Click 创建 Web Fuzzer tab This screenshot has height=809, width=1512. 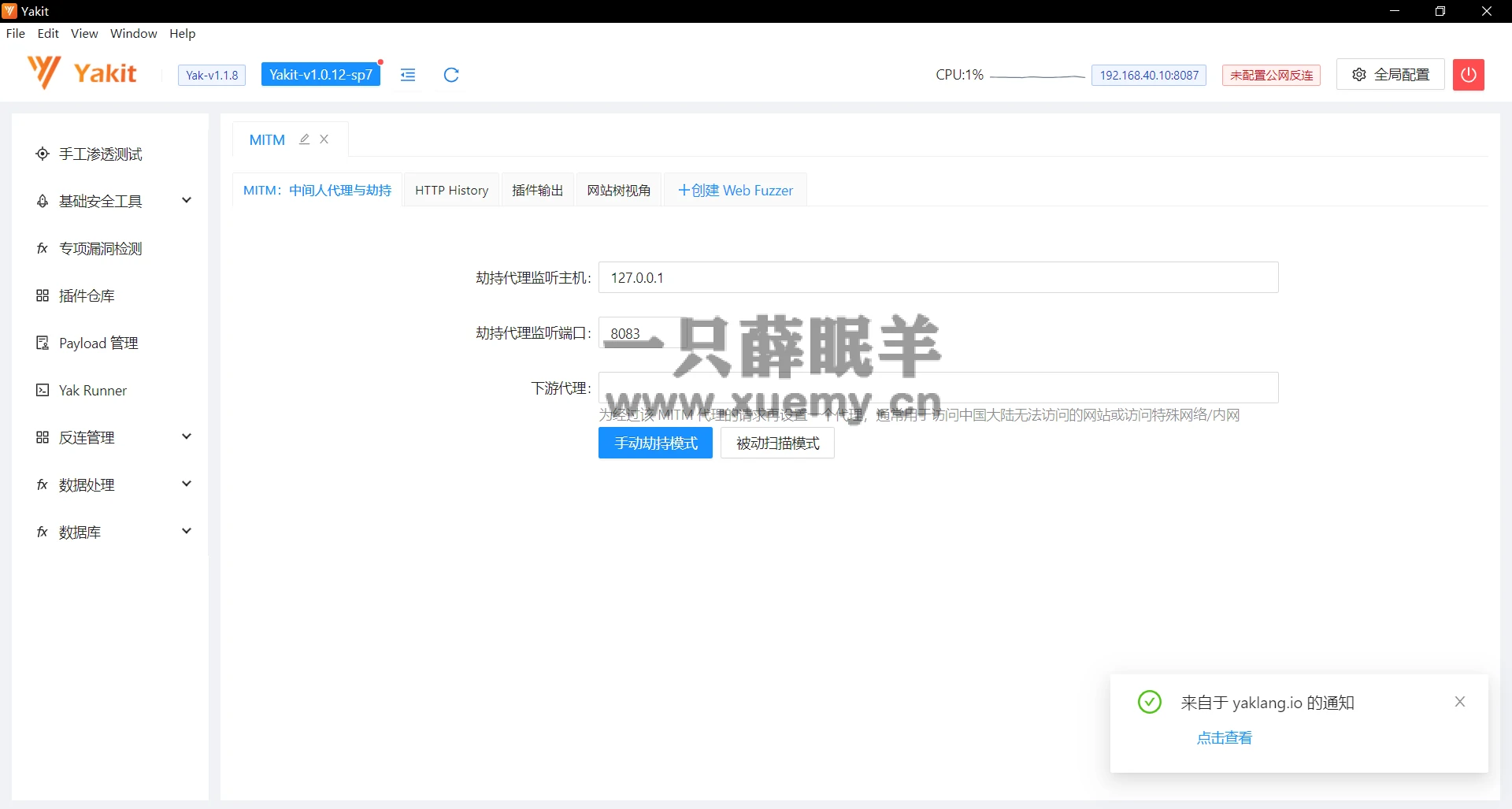[x=736, y=190]
